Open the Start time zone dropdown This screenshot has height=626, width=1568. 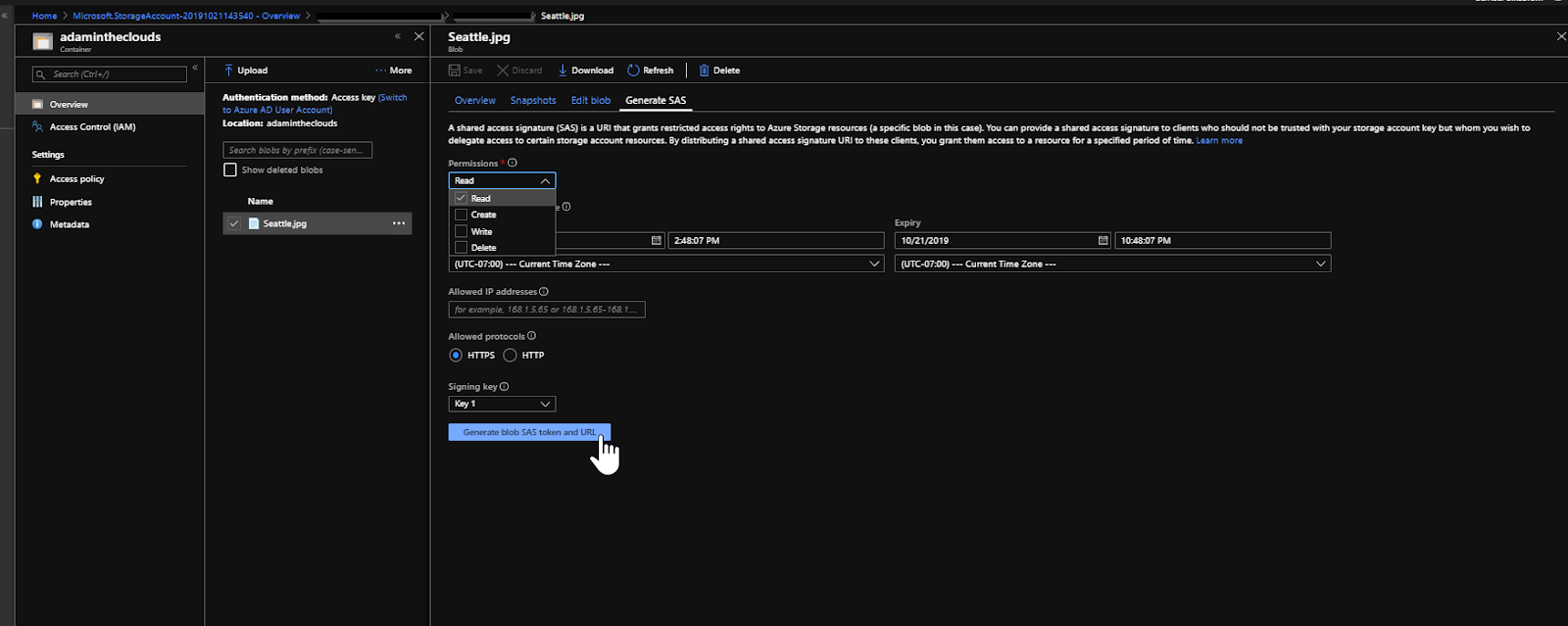click(x=666, y=264)
